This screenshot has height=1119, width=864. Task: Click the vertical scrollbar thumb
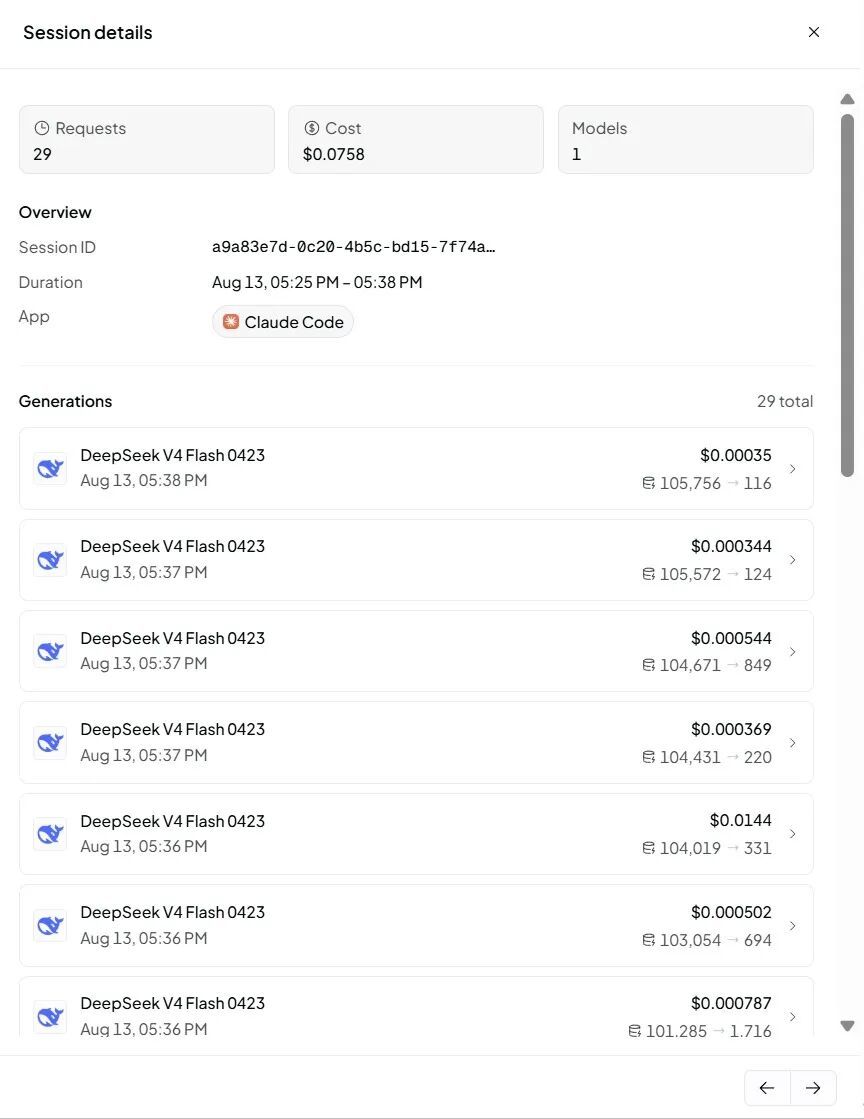point(848,295)
